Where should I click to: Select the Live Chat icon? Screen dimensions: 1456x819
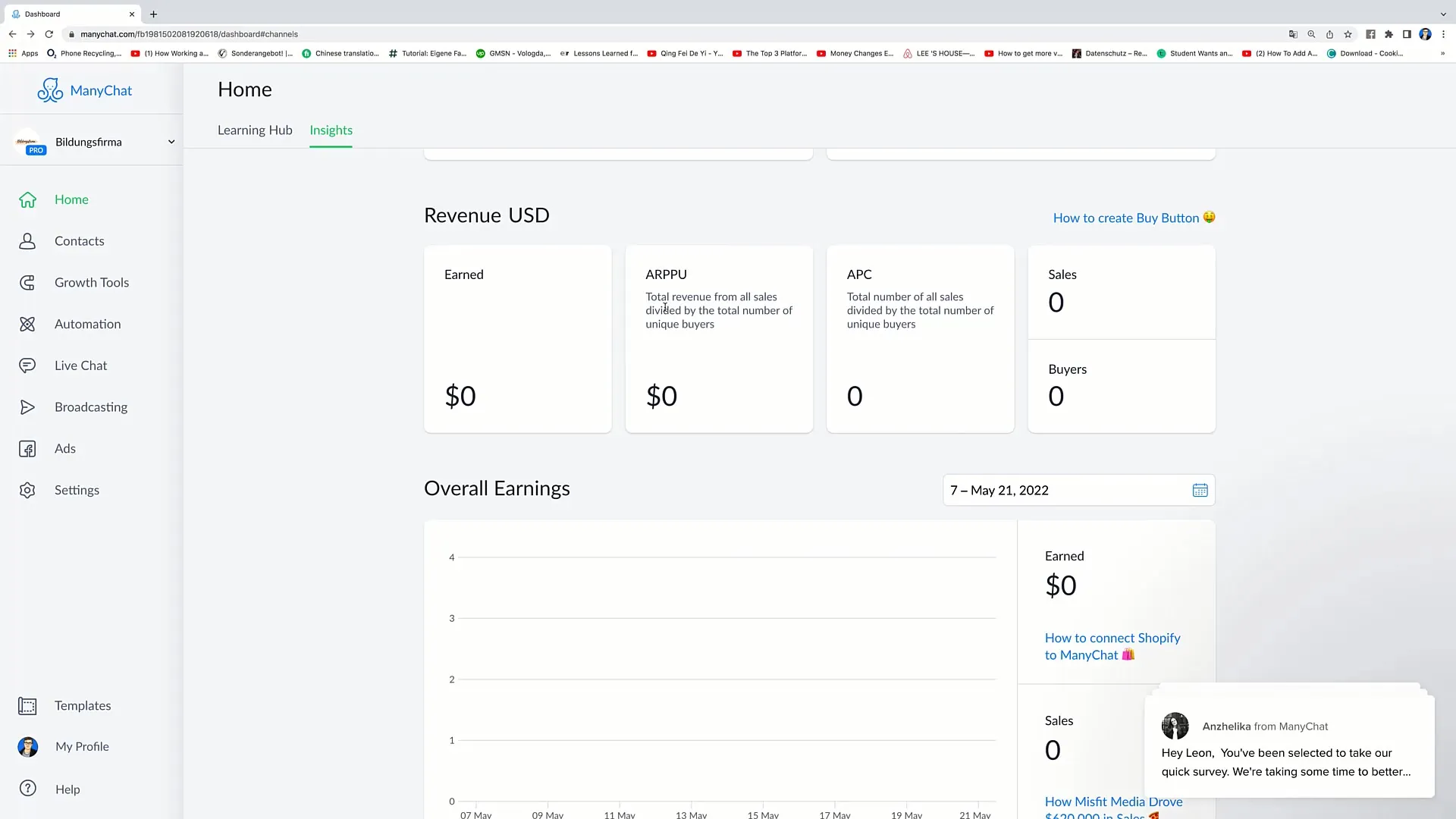click(27, 365)
